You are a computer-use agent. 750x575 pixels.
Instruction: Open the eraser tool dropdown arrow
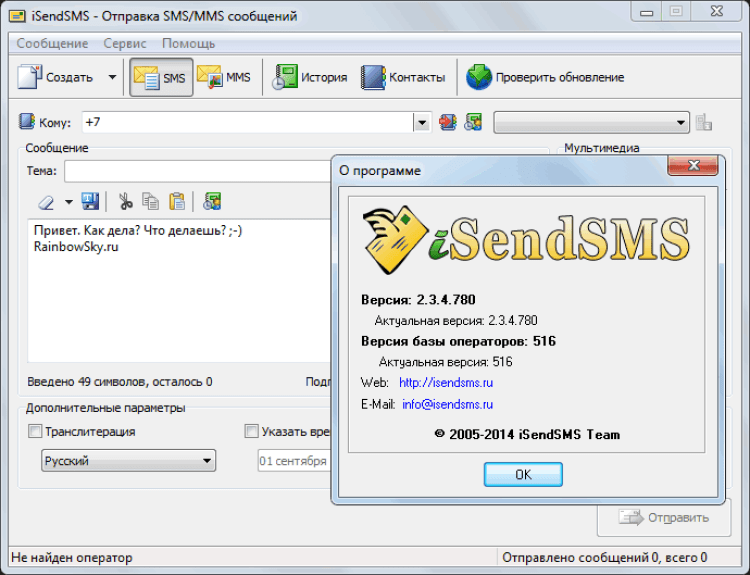pos(69,202)
